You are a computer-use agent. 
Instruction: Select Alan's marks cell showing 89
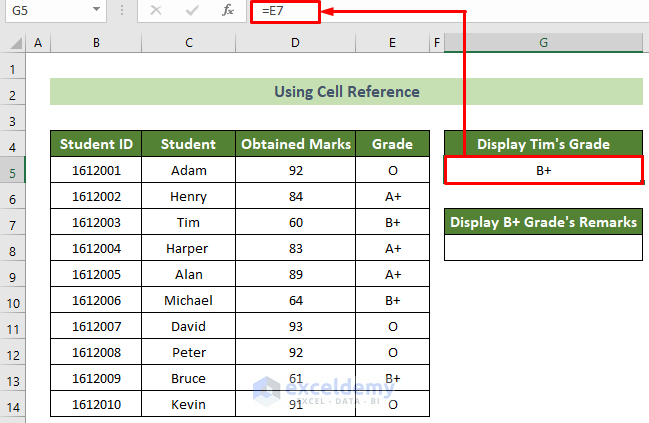(x=296, y=274)
